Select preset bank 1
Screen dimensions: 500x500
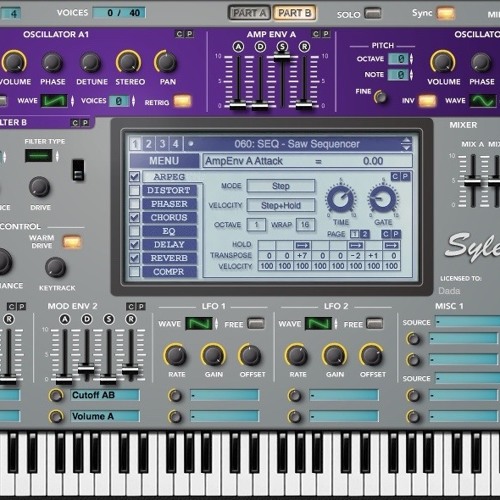(x=135, y=144)
